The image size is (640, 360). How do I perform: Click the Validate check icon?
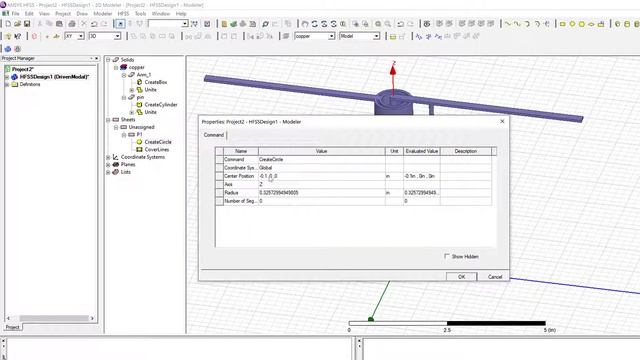pyautogui.click(x=207, y=24)
